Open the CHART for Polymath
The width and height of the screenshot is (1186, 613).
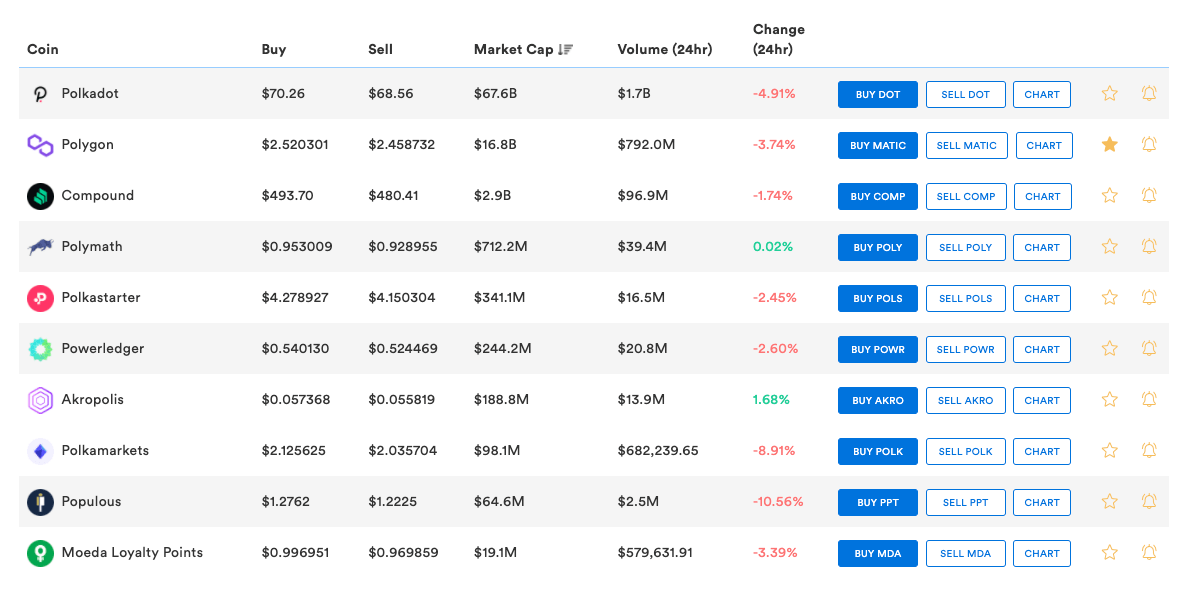(x=1042, y=247)
